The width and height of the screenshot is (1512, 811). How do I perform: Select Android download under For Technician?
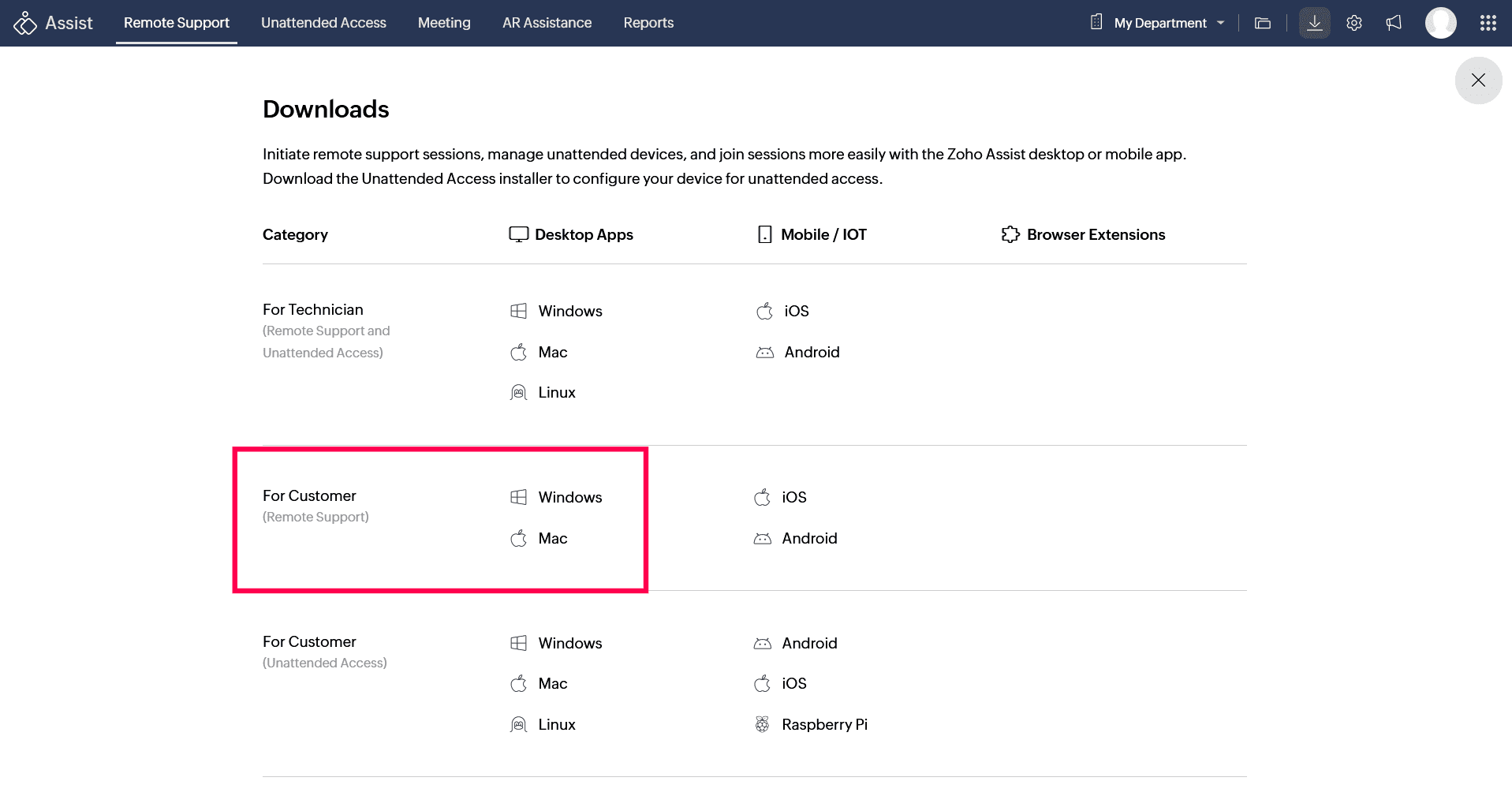tap(810, 352)
